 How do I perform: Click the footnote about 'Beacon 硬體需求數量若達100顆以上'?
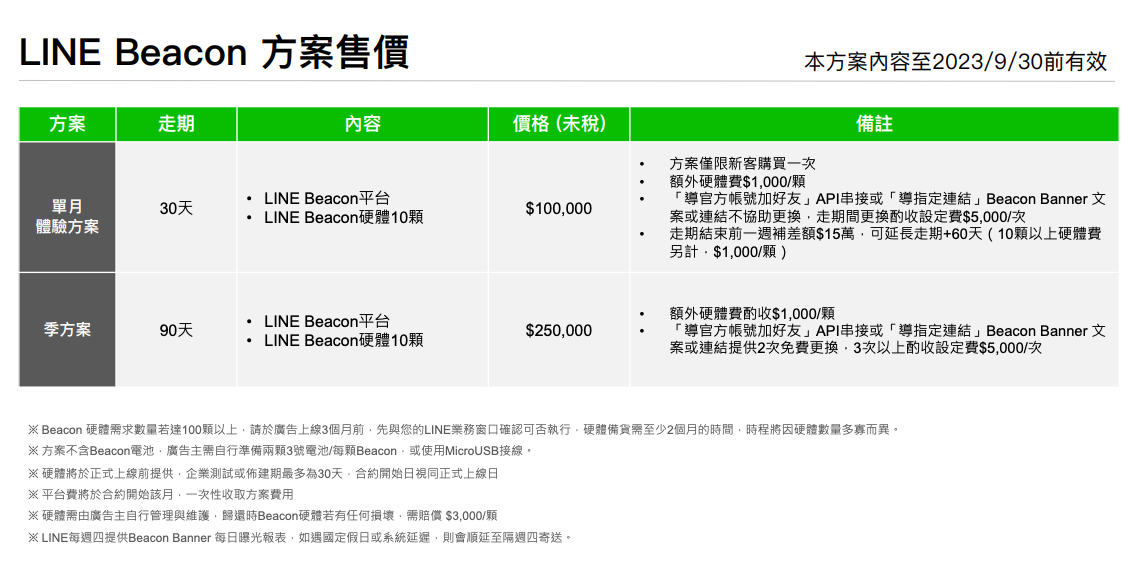coord(464,429)
